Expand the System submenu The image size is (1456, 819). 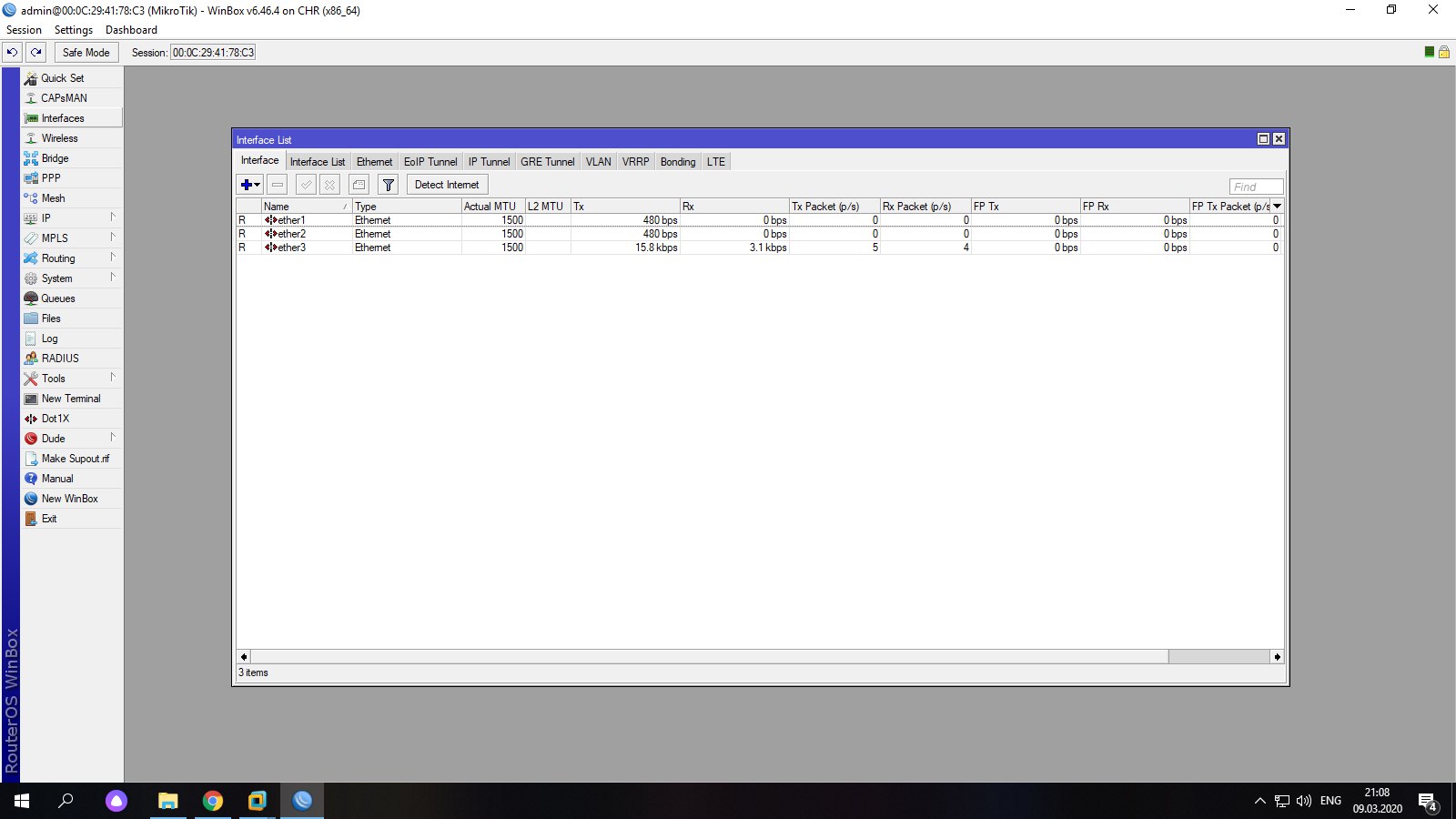(x=72, y=278)
